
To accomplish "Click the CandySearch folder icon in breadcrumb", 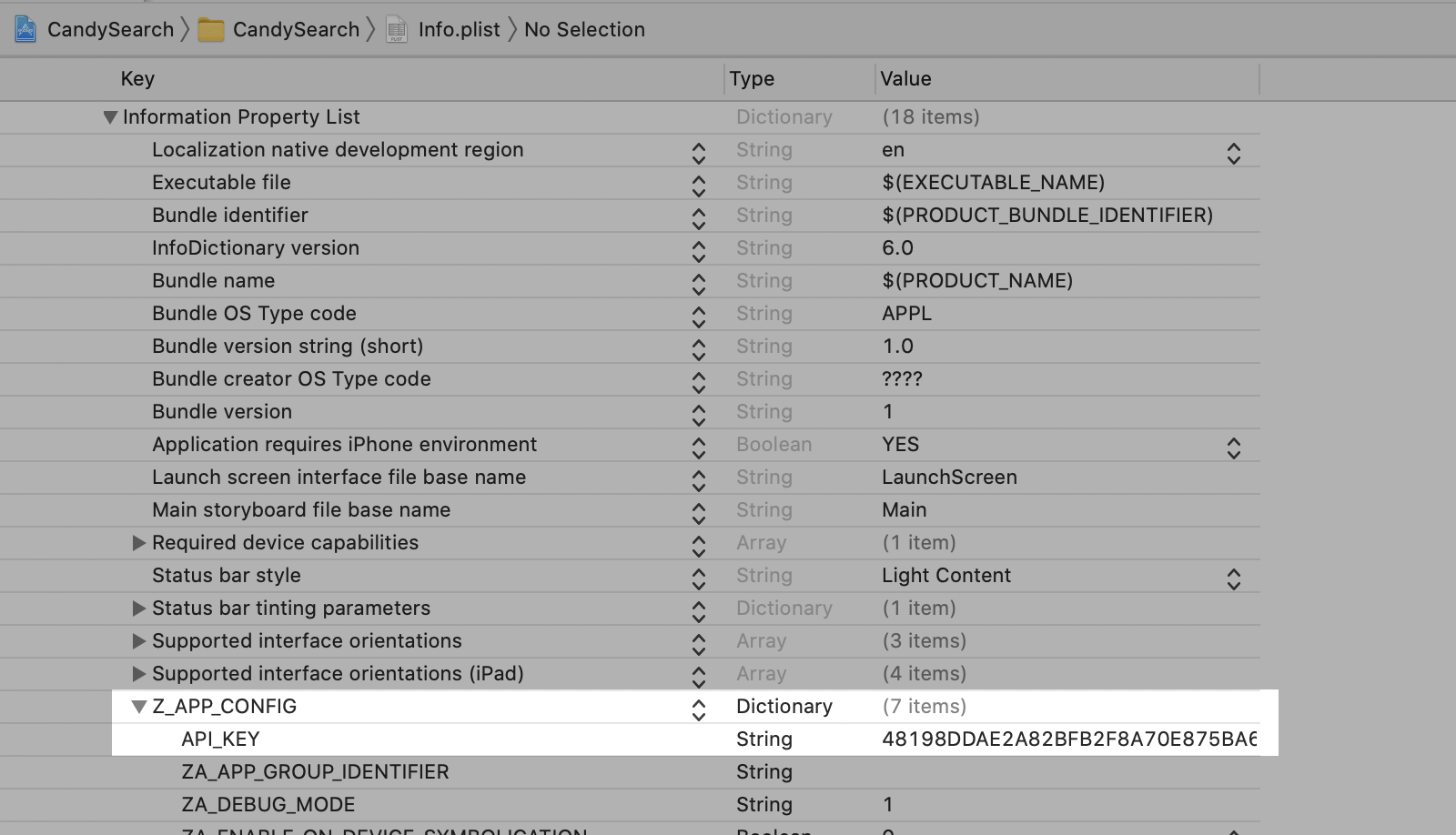I will [211, 30].
